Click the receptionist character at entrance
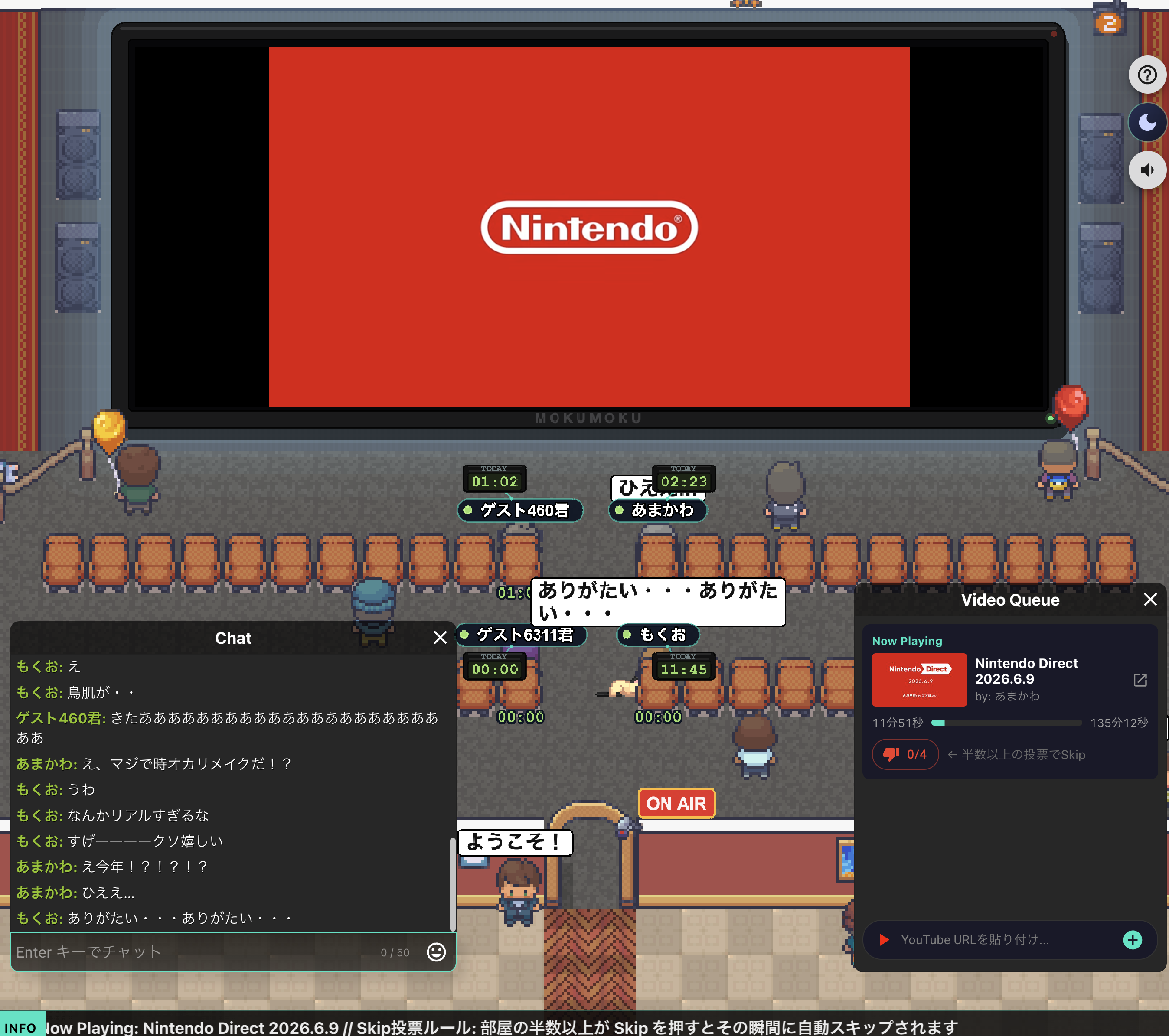This screenshot has width=1169, height=1036. 518,892
